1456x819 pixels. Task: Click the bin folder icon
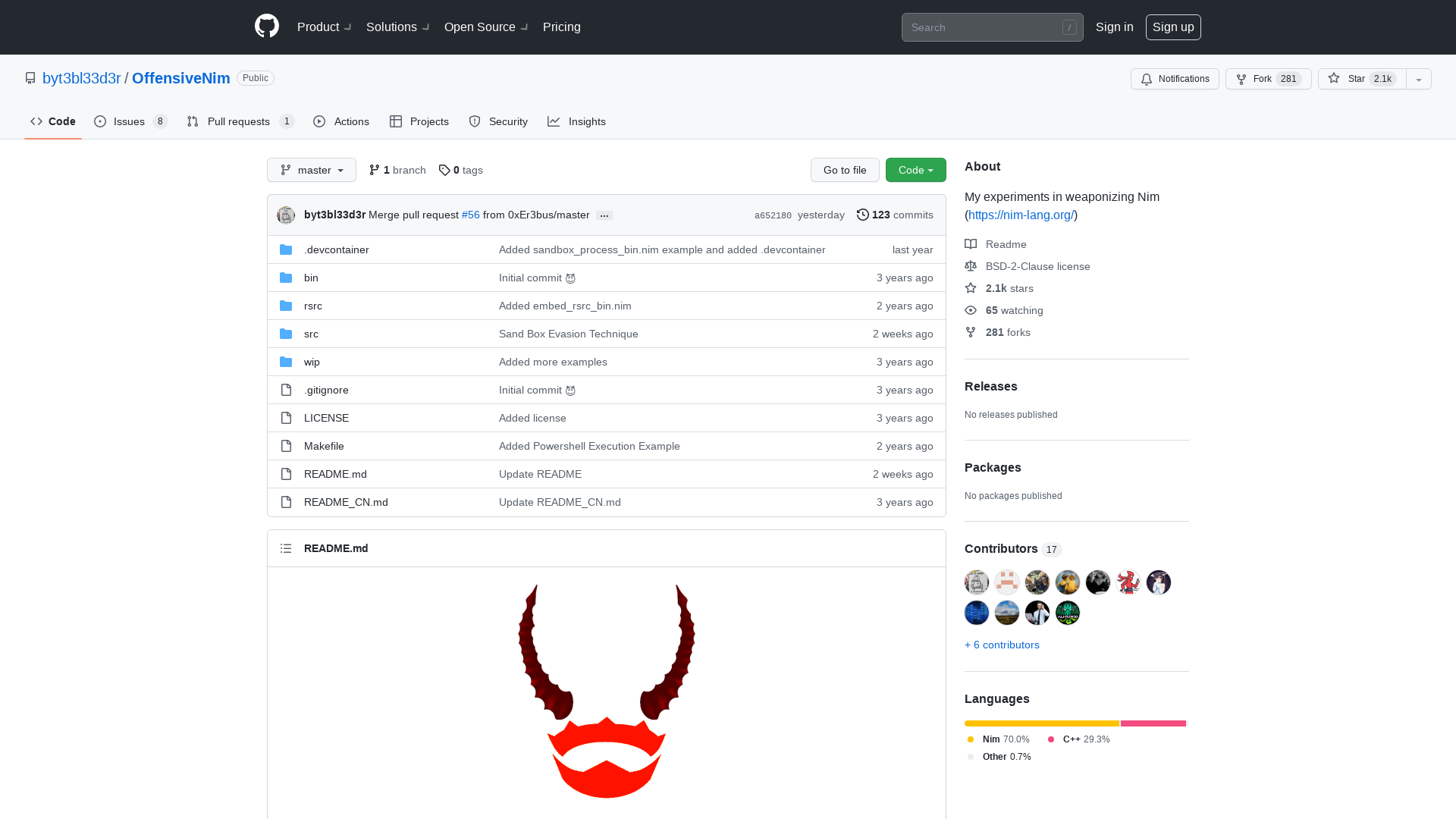(286, 278)
